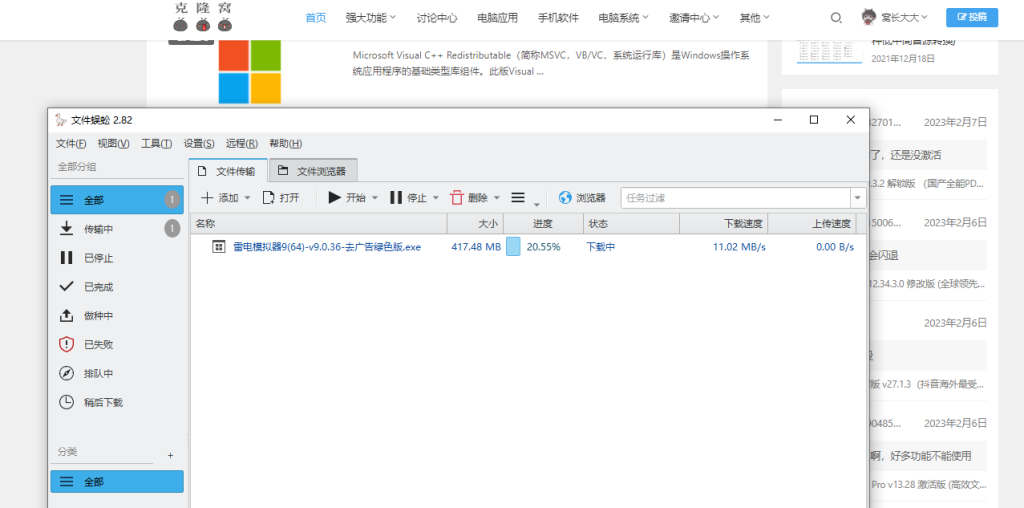Click the plus icon of the Add button

[206, 198]
